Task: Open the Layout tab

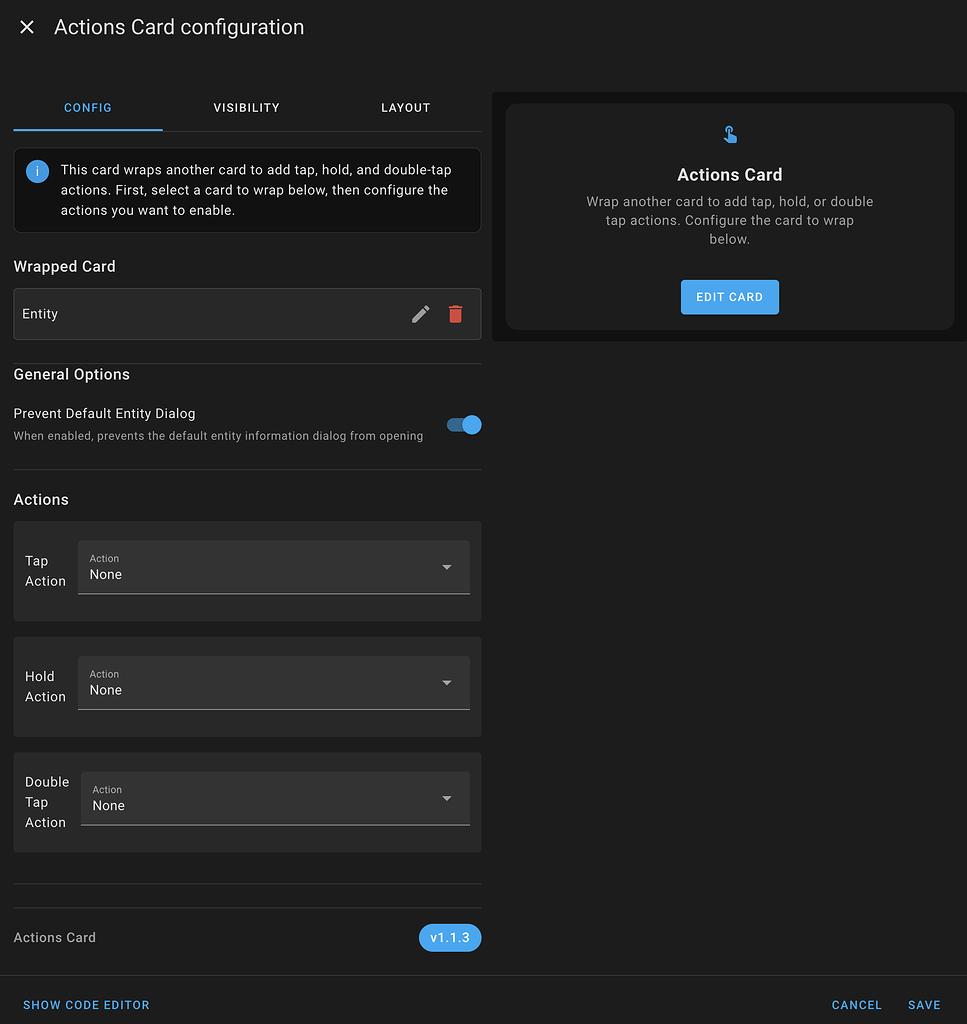Action: point(405,108)
